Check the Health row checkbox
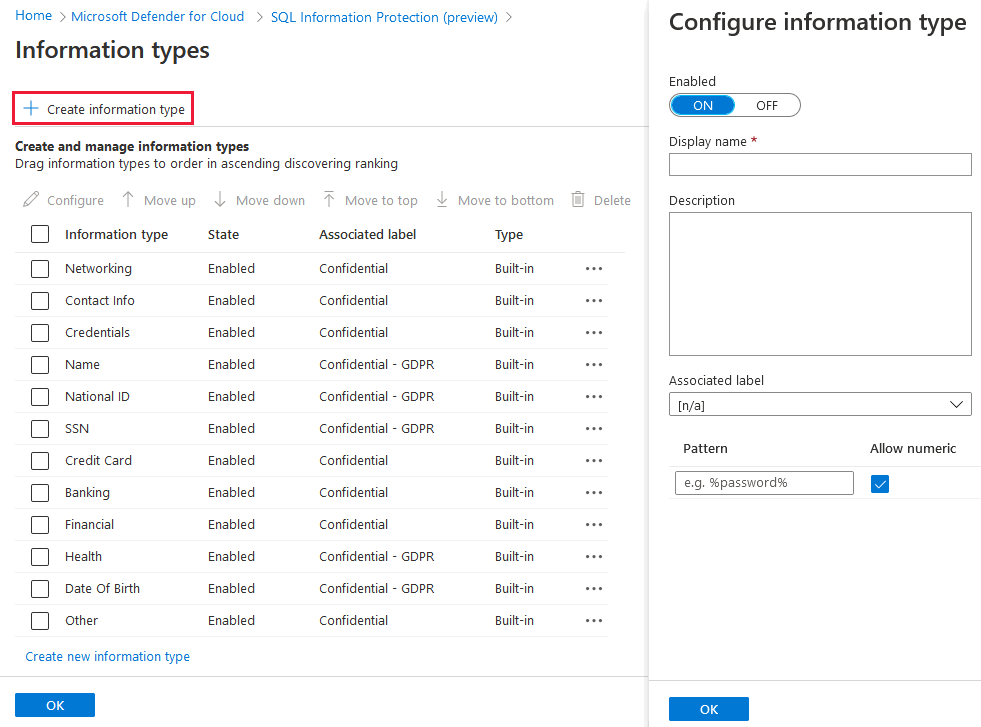The width and height of the screenshot is (981, 727). coord(40,556)
